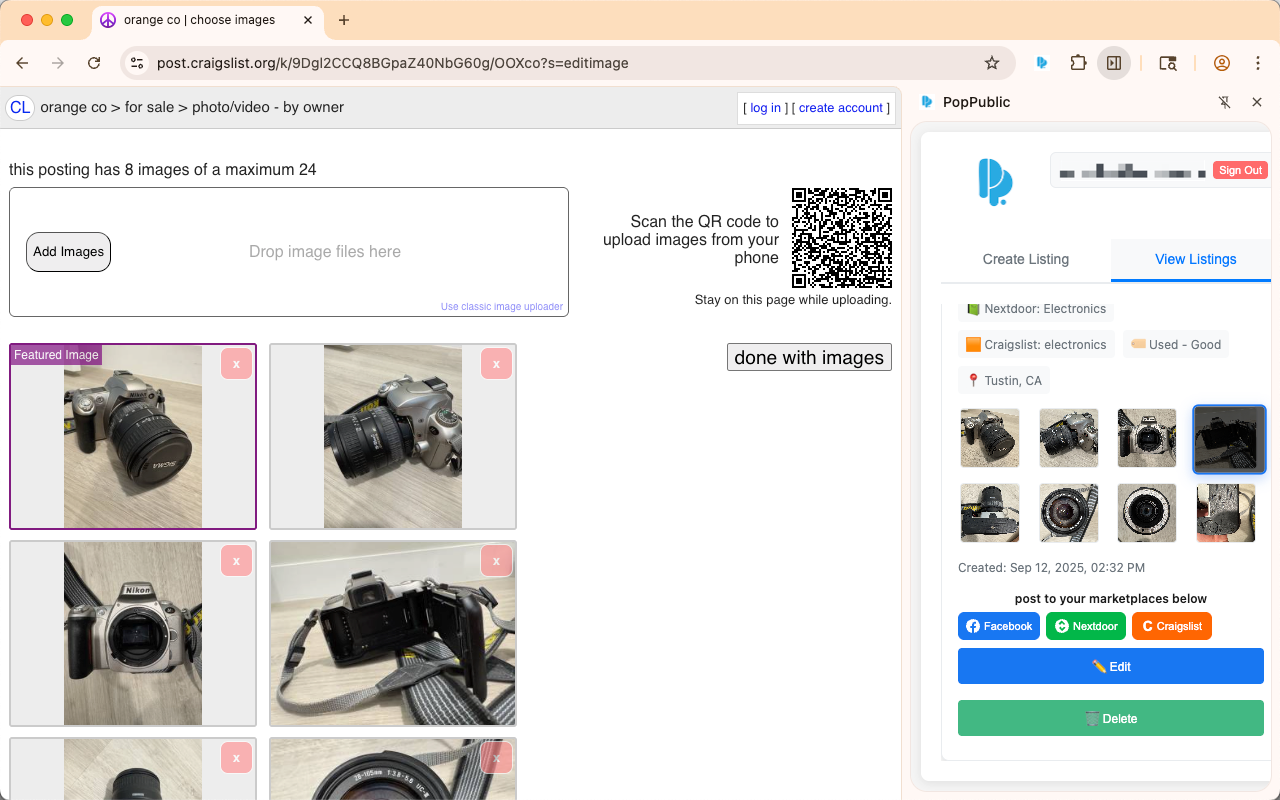
Task: Bookmark this page with star icon
Action: (992, 63)
